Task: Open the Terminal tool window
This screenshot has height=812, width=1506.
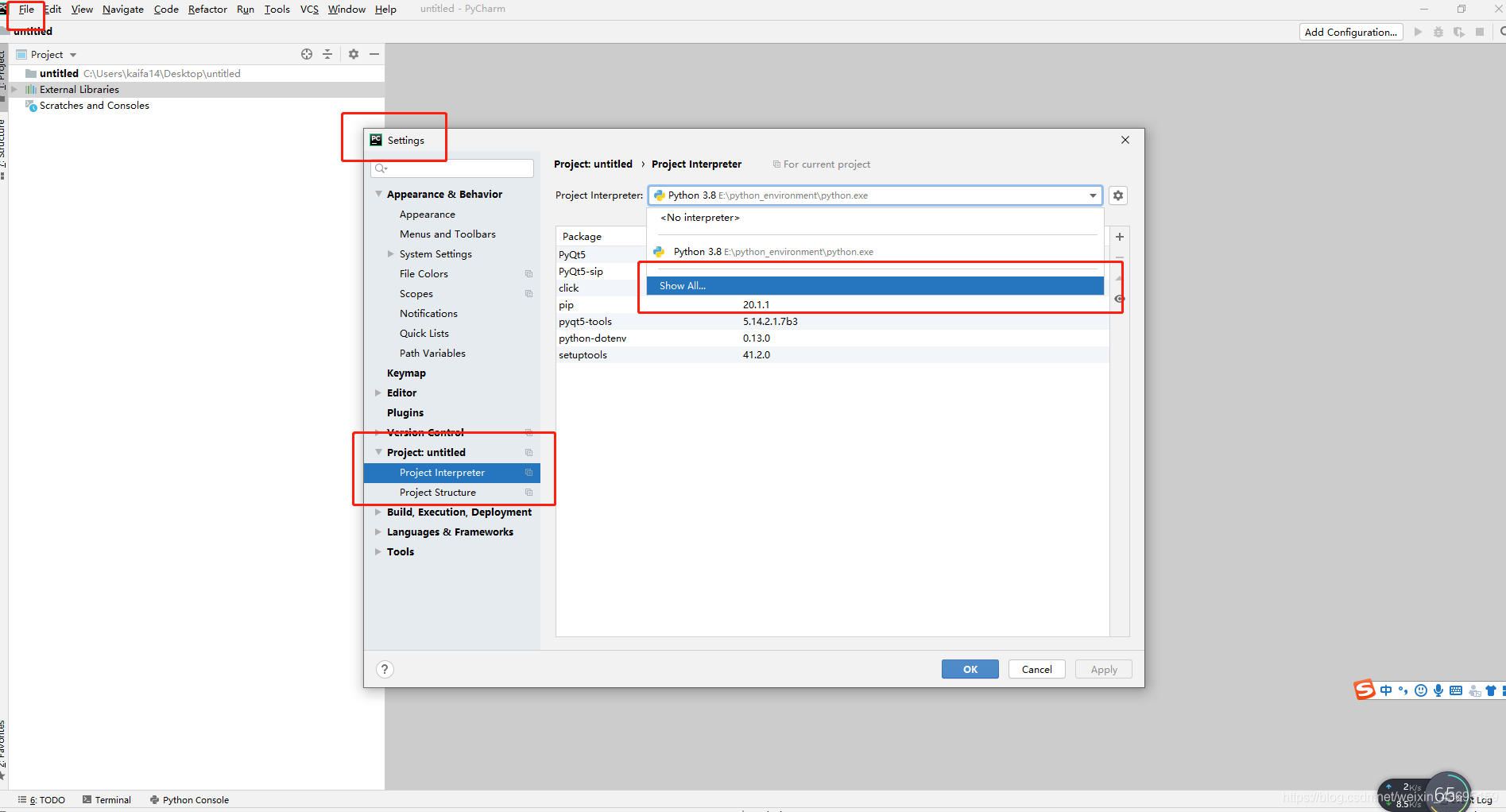Action: pyautogui.click(x=106, y=800)
